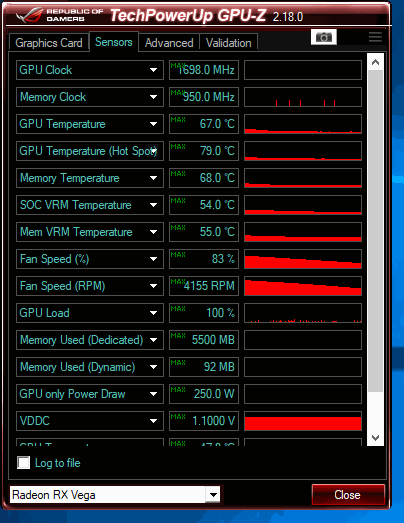Click the 83 % fan speed value
The width and height of the screenshot is (404, 523).
pos(204,259)
